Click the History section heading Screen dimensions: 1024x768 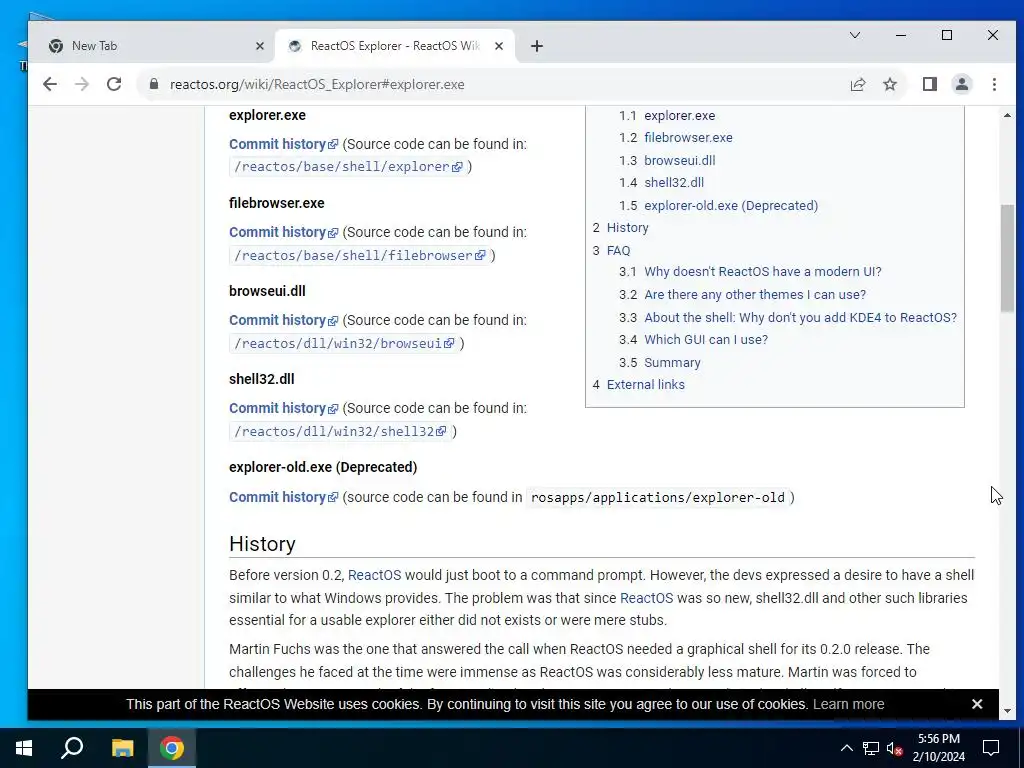(263, 544)
